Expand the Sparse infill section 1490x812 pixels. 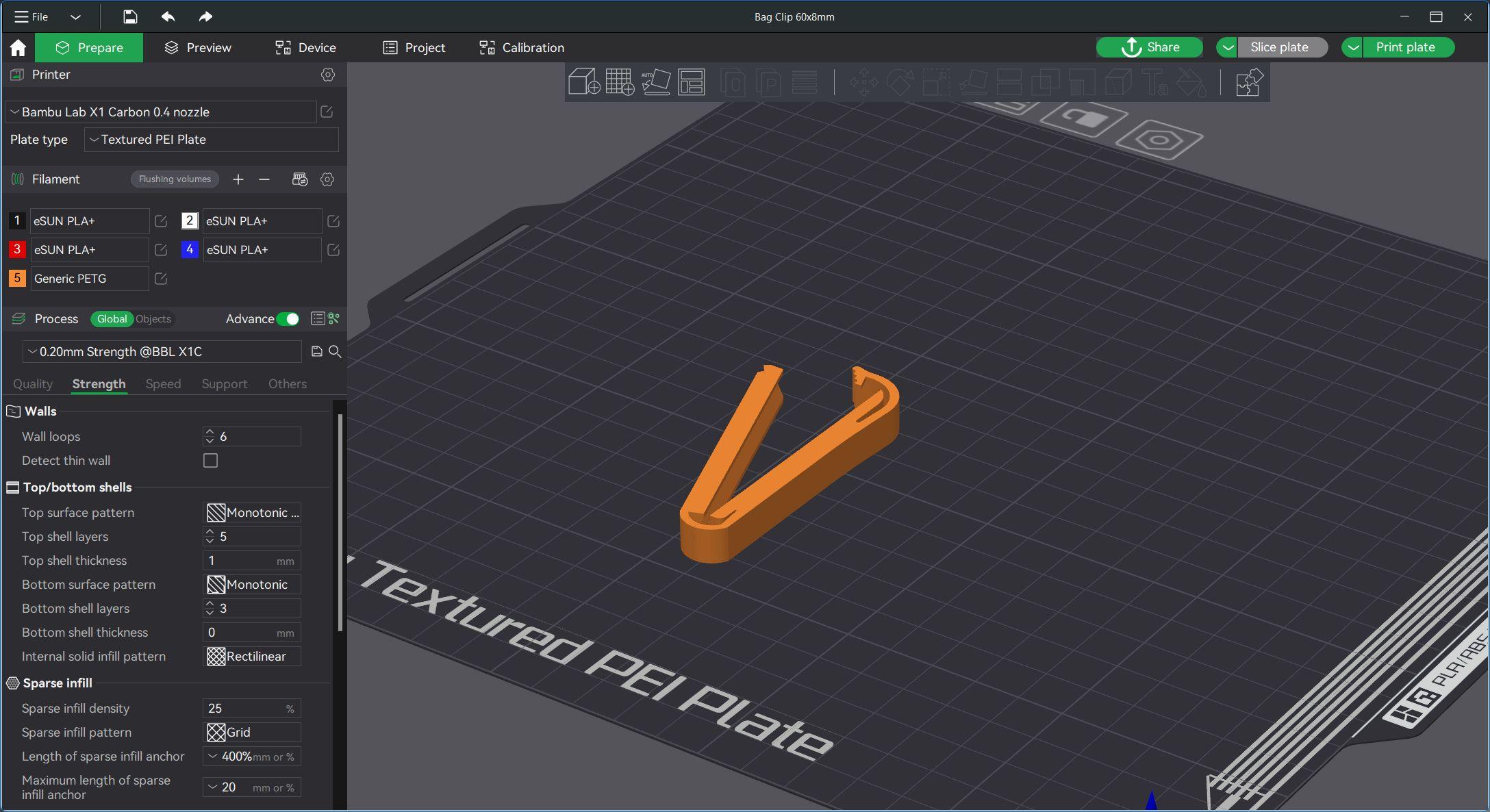point(57,682)
